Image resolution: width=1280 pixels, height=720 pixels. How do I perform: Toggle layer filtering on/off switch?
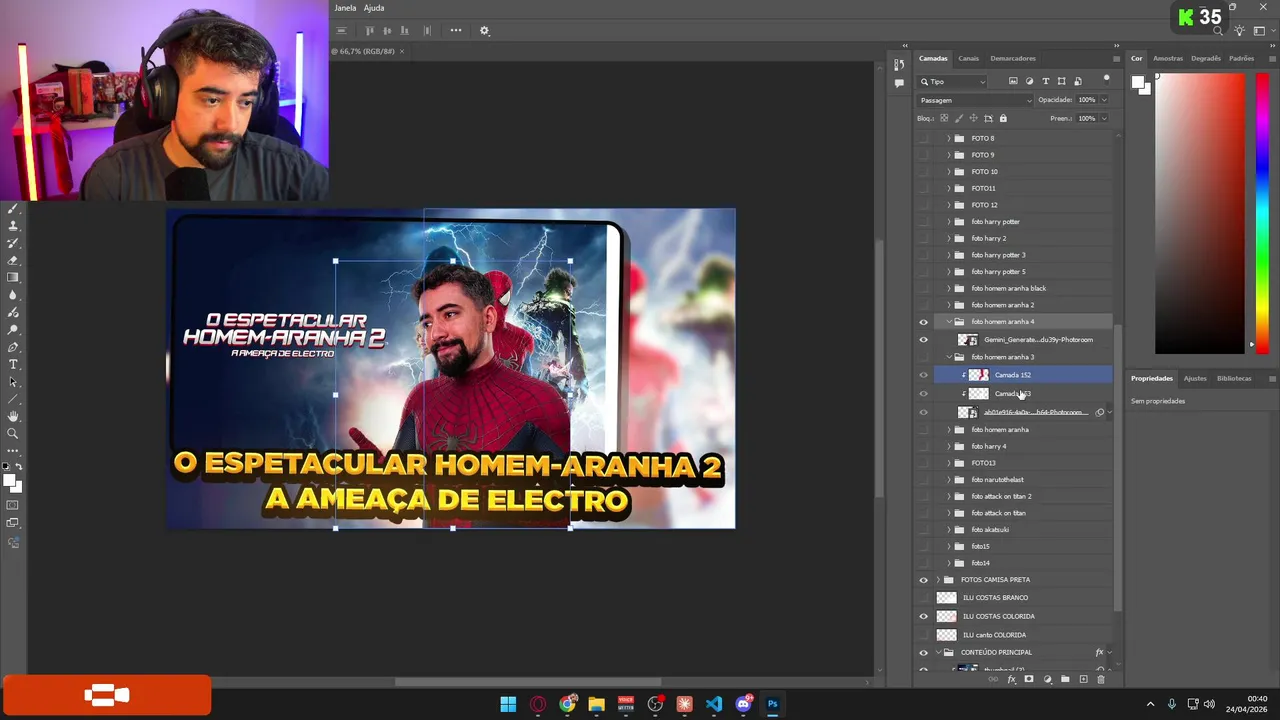coord(1106,79)
